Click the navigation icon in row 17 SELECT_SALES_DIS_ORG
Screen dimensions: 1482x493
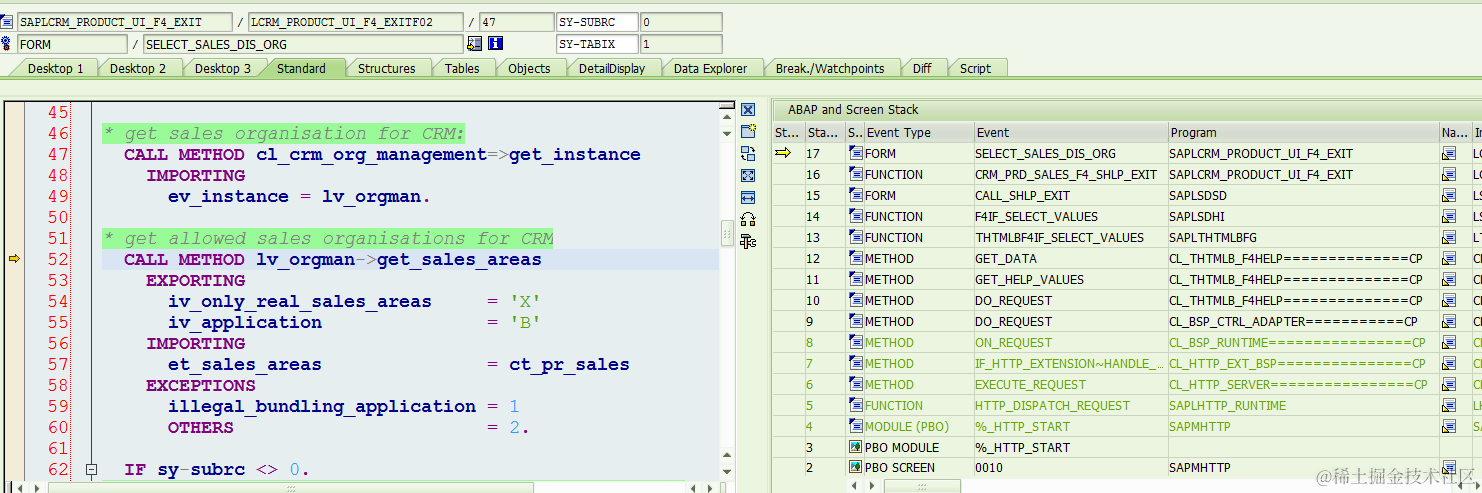1449,154
